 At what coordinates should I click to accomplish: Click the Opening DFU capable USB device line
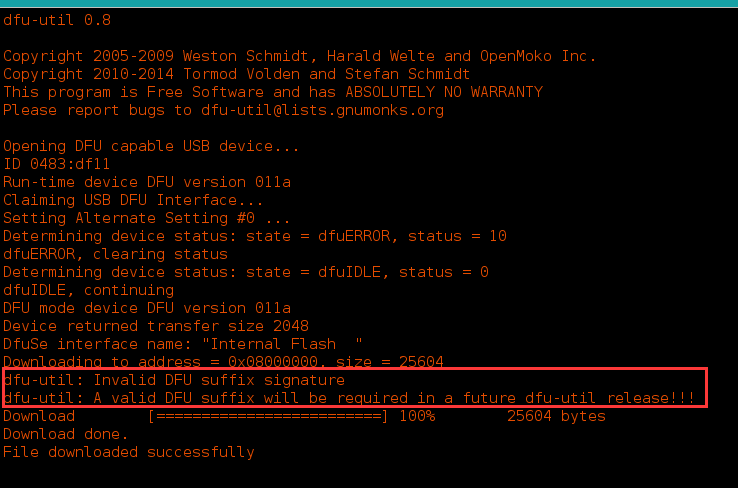click(x=151, y=146)
